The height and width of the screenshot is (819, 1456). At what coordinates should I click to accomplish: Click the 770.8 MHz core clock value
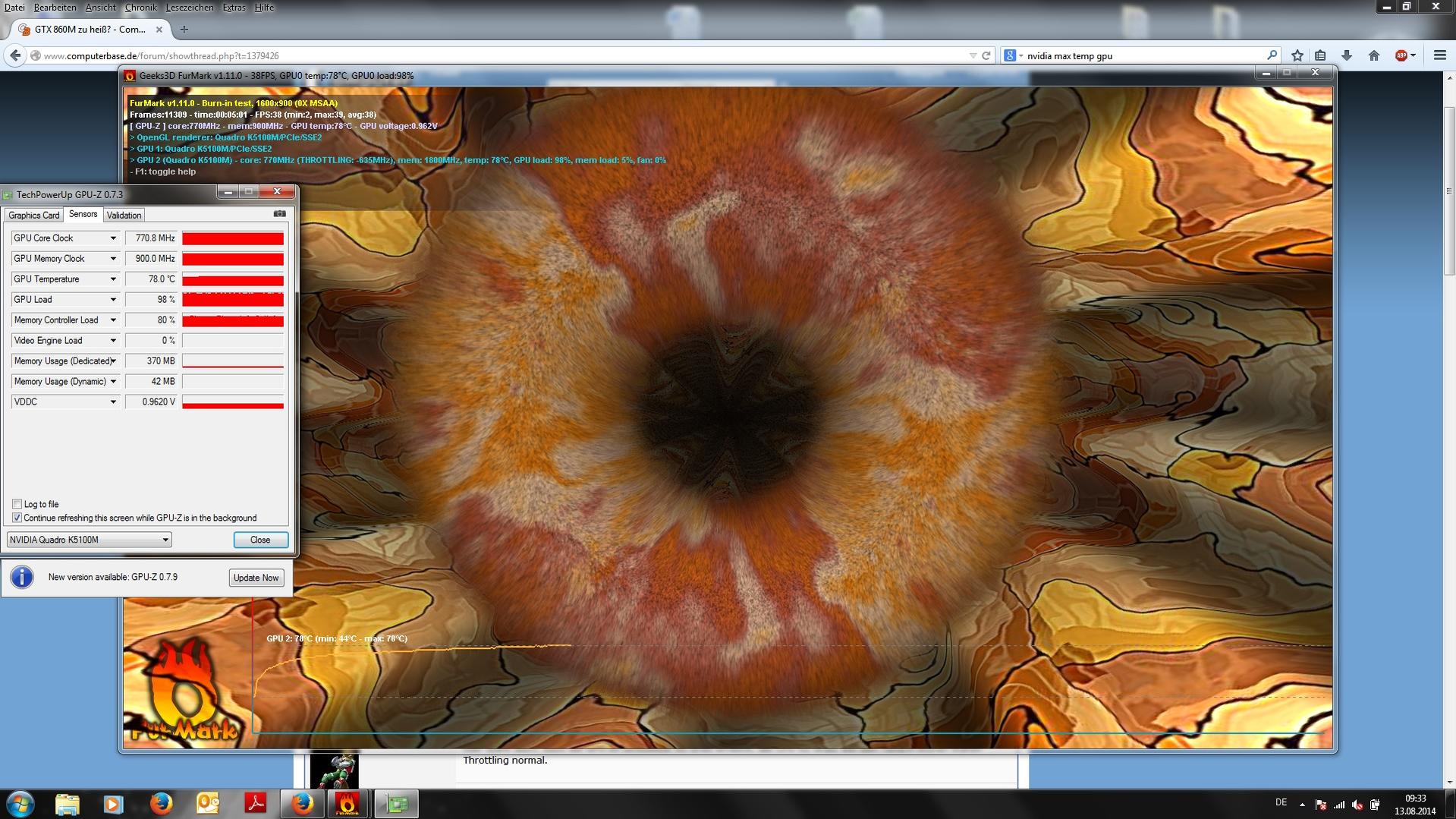[151, 238]
